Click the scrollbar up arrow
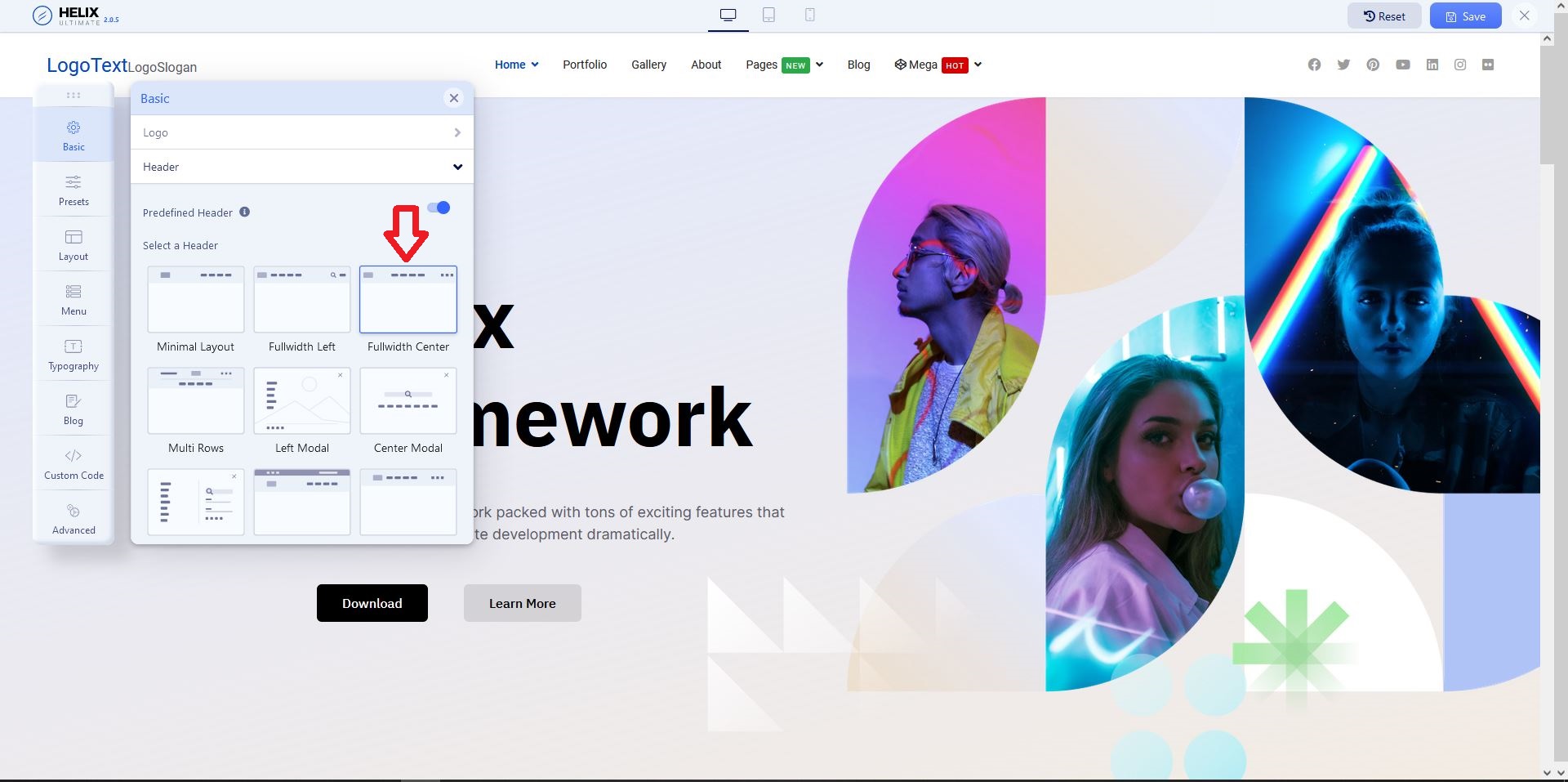This screenshot has width=1568, height=782. click(x=1547, y=38)
